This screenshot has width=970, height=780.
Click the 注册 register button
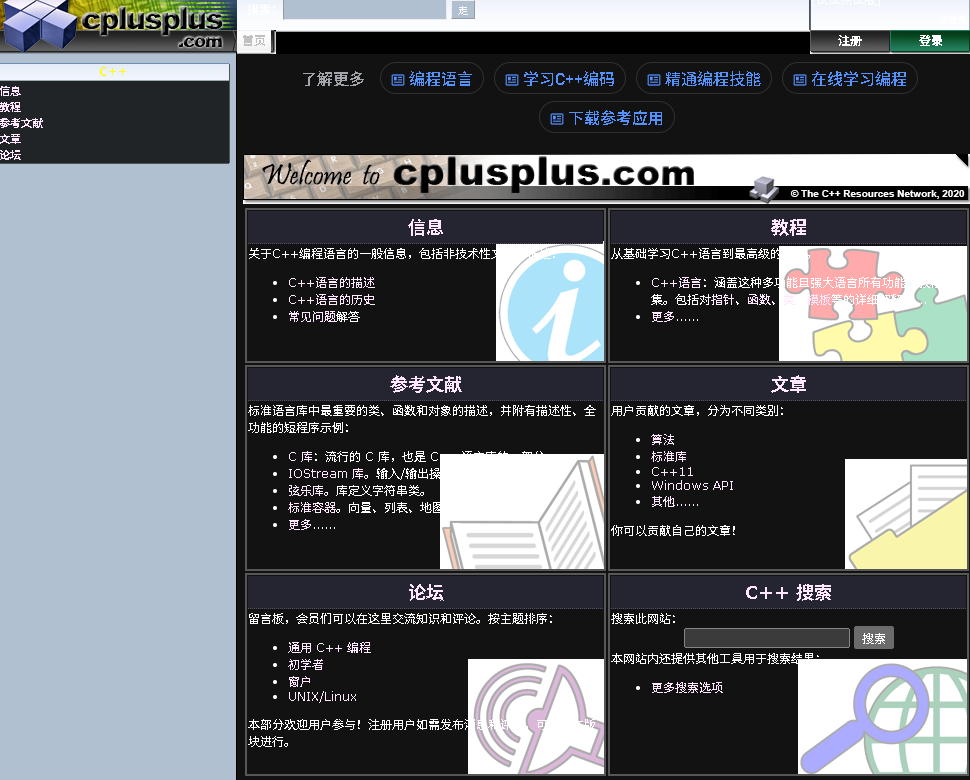point(850,41)
